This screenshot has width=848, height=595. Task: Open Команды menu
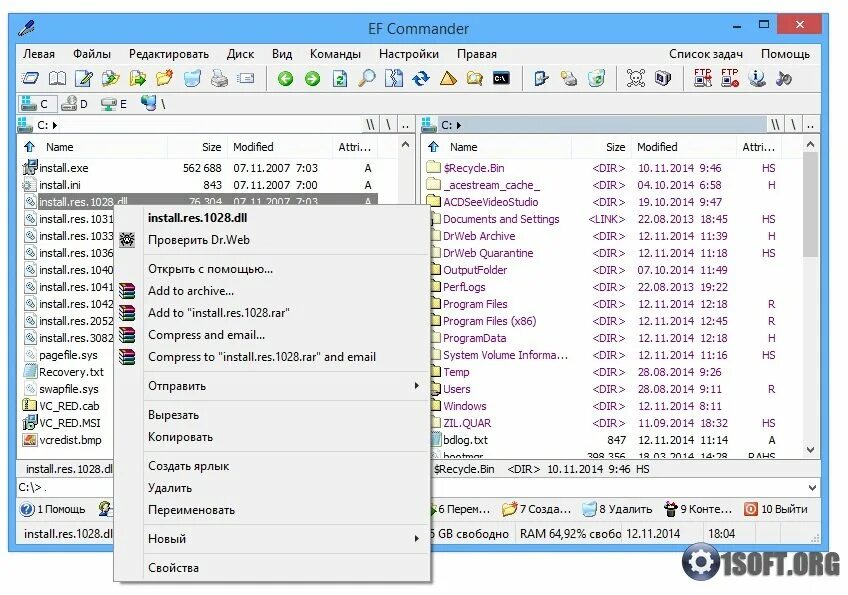(x=335, y=54)
